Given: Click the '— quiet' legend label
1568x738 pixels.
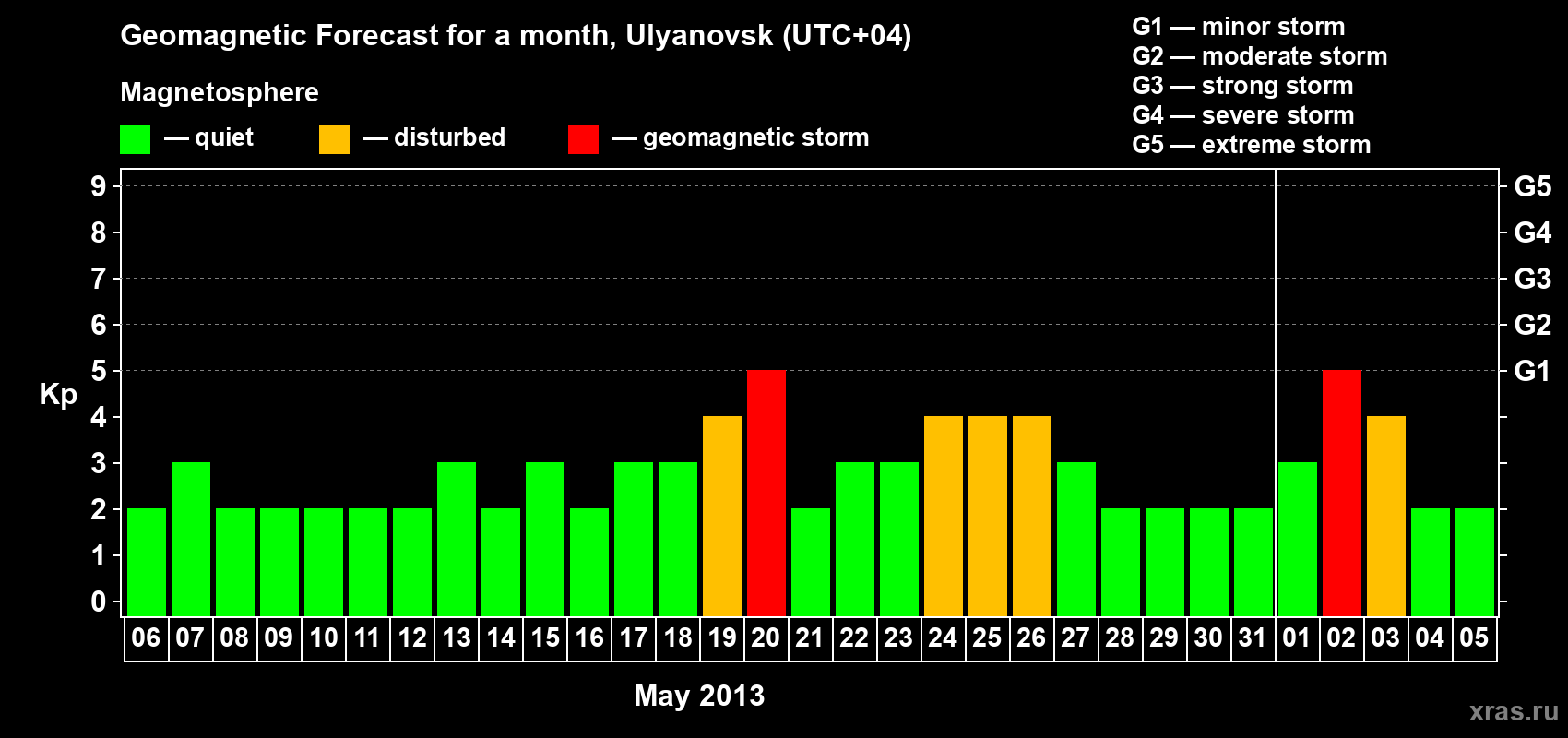Looking at the screenshot, I should click(x=208, y=137).
